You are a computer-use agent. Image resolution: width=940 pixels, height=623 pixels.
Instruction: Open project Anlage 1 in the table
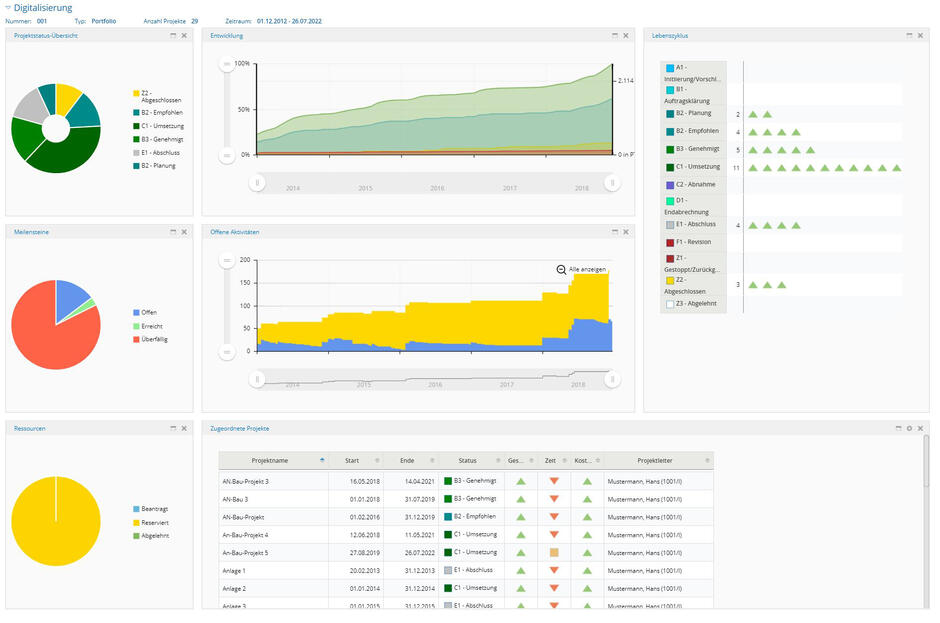[234, 570]
